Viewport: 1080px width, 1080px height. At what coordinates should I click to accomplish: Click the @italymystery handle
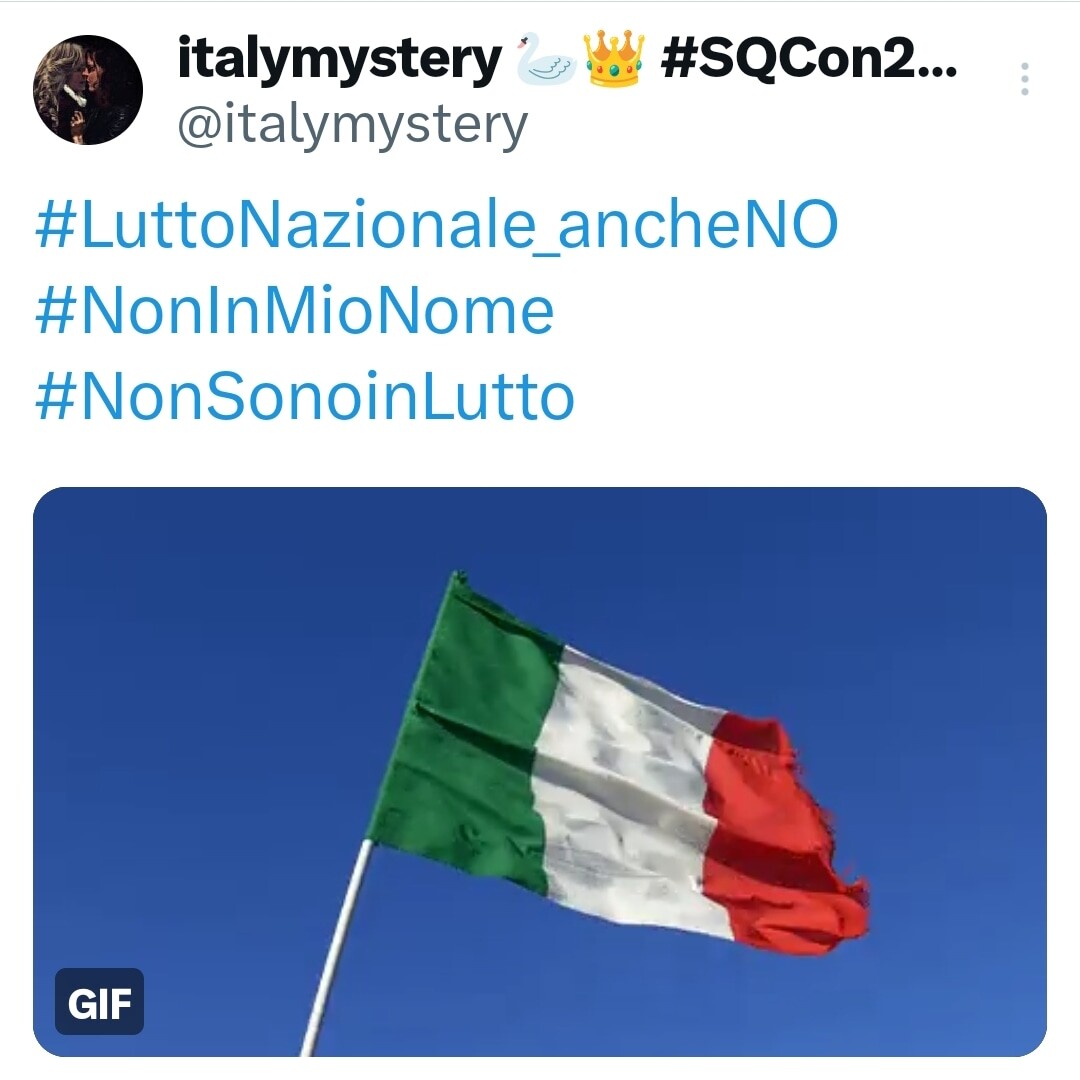click(353, 127)
